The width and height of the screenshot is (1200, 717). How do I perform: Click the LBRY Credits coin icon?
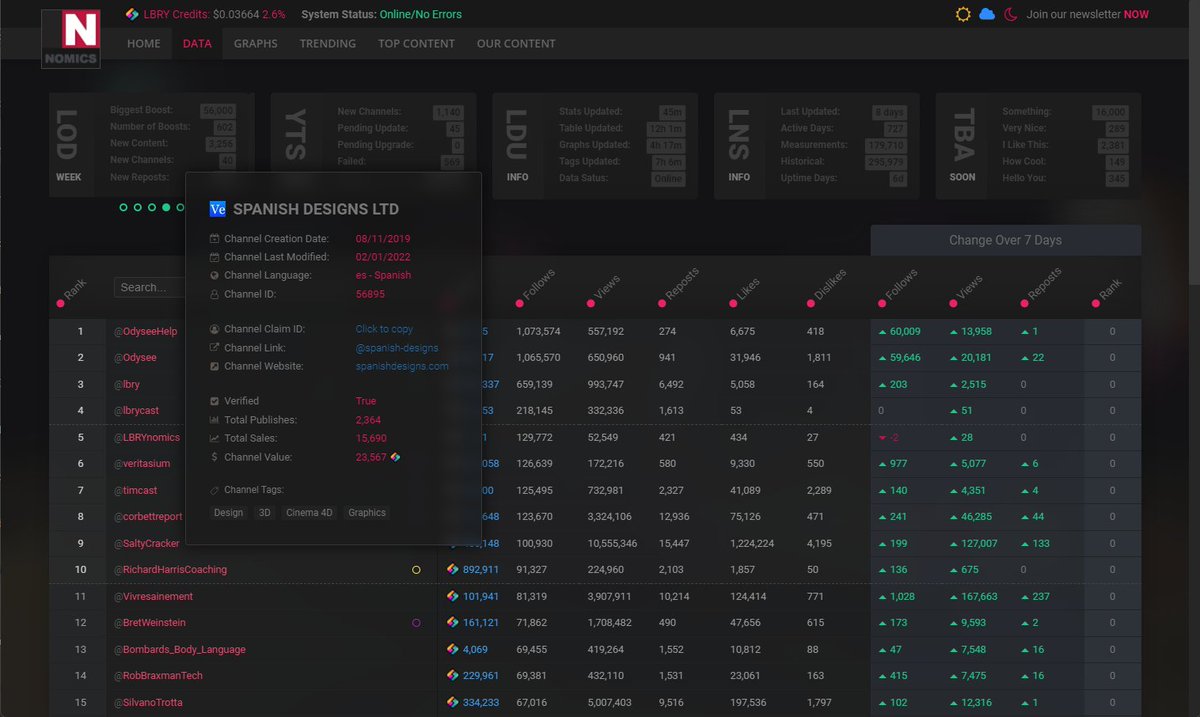click(133, 14)
